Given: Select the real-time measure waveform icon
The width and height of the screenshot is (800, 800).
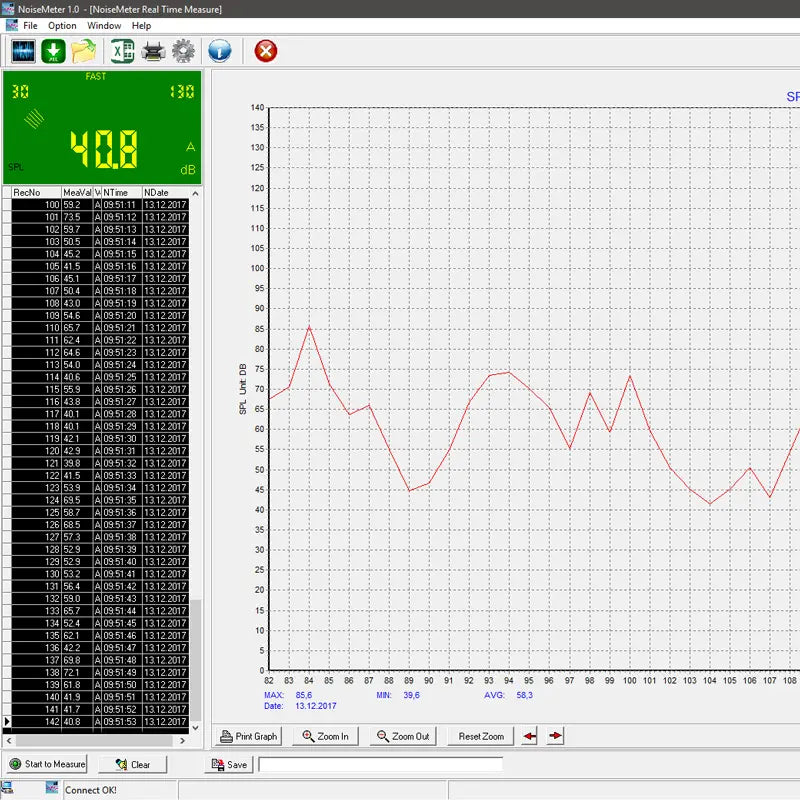Looking at the screenshot, I should 22,50.
